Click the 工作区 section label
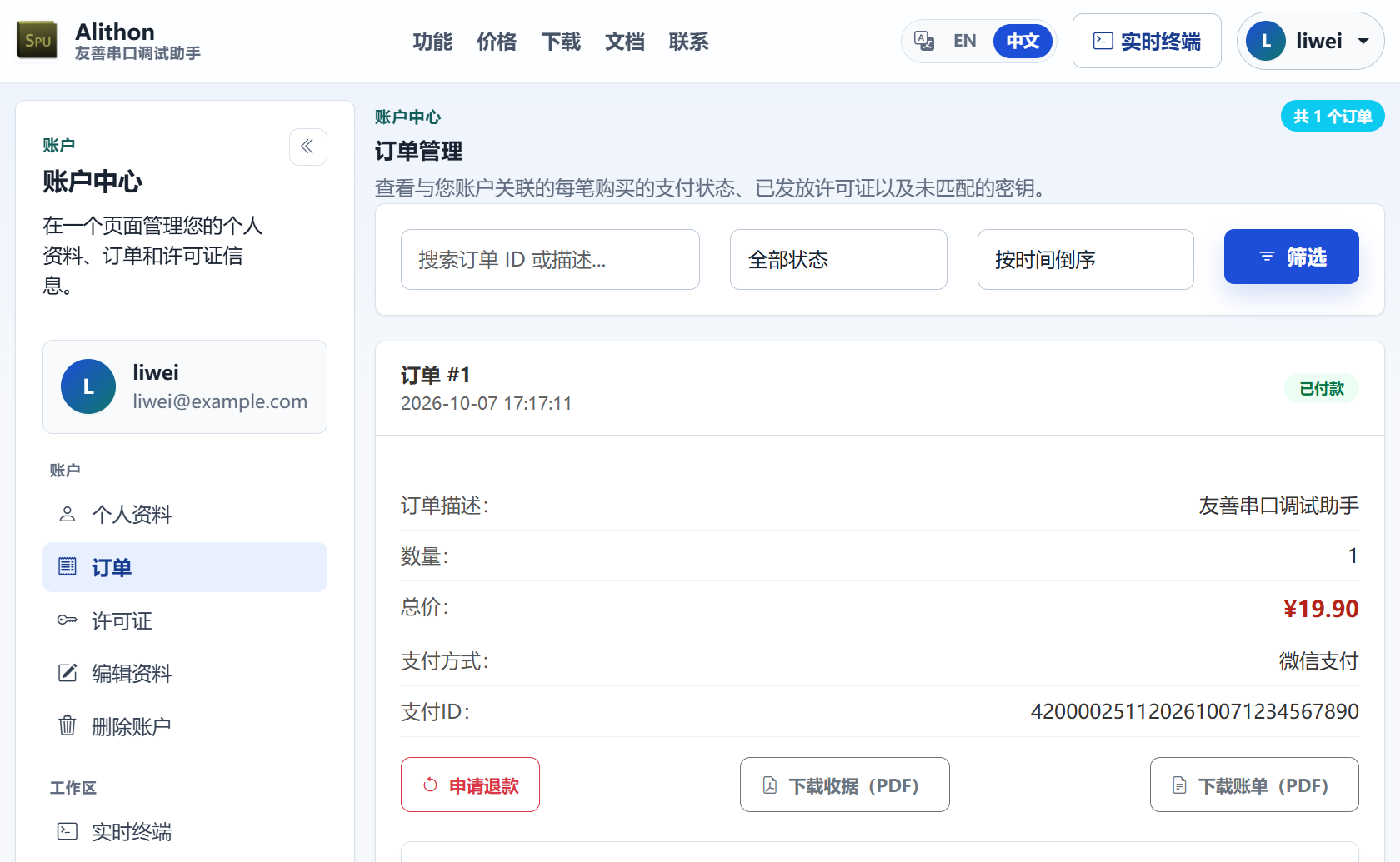 [73, 787]
